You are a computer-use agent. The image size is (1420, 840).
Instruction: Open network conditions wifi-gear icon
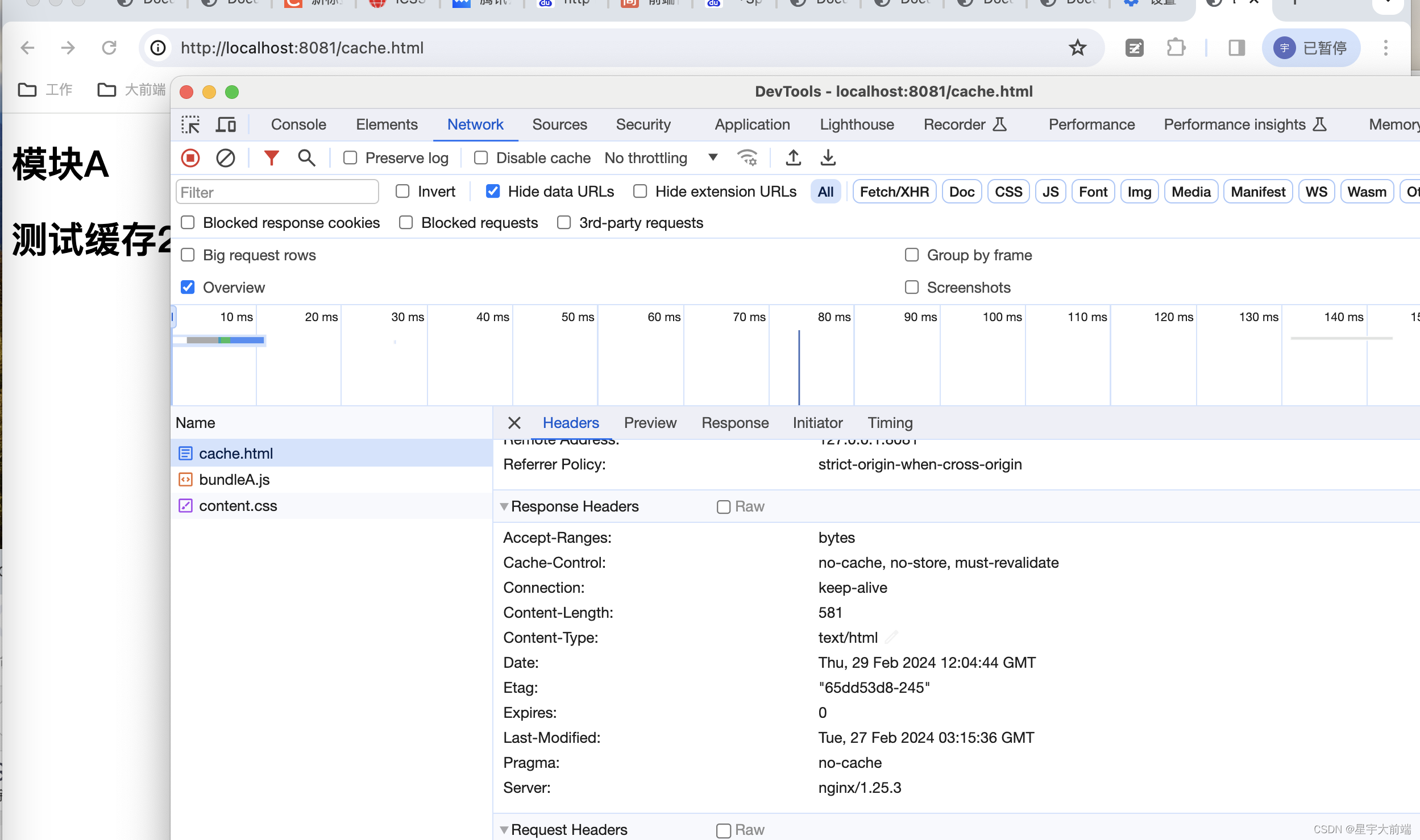click(747, 158)
